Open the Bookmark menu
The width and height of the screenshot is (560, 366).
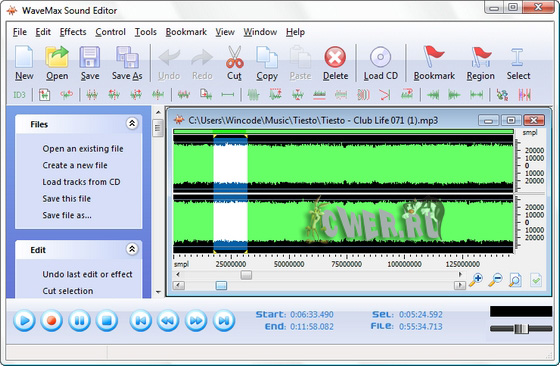click(186, 32)
